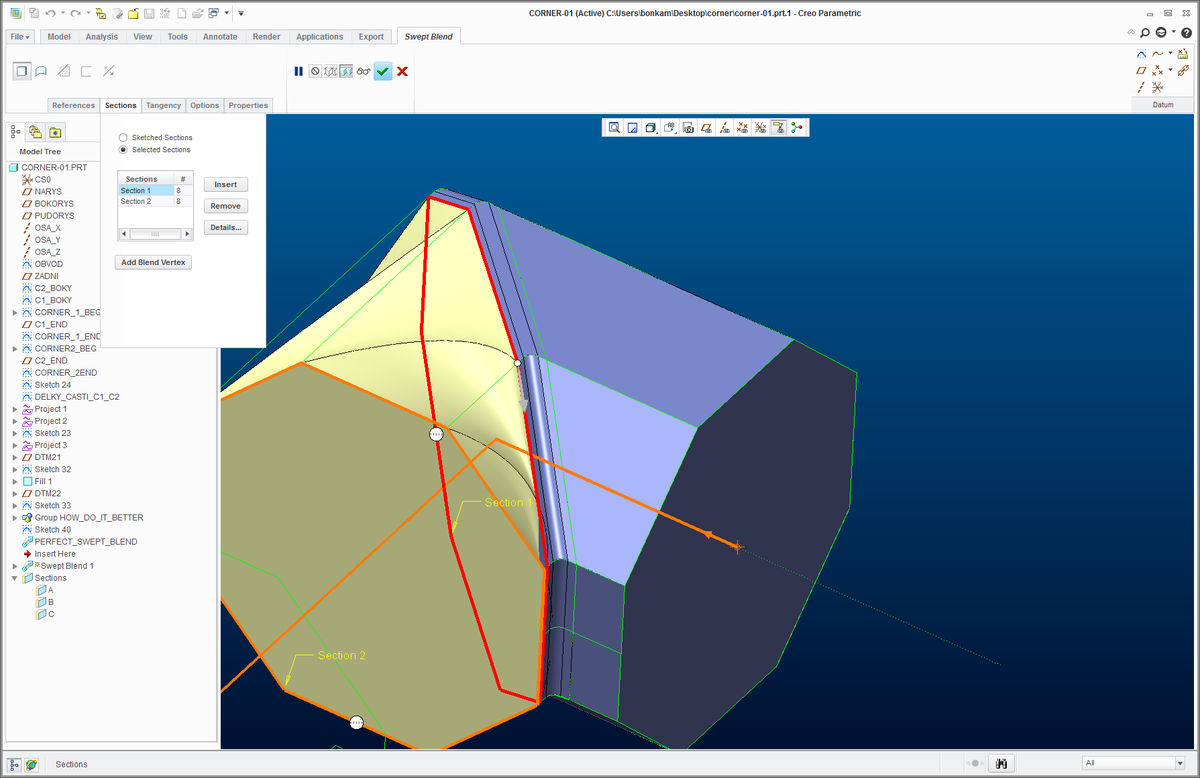Open the Display Style dropdown in graphics toolbar
The width and height of the screenshot is (1200, 778).
pyautogui.click(x=651, y=127)
